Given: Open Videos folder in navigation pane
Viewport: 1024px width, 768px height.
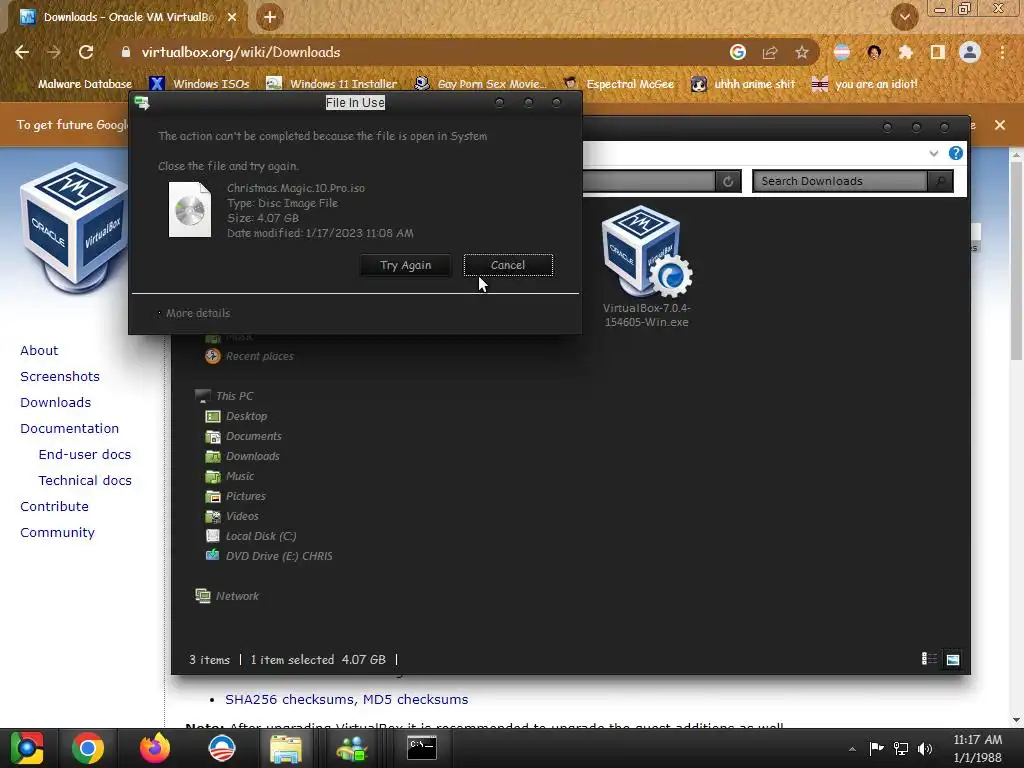Looking at the screenshot, I should [232, 517].
